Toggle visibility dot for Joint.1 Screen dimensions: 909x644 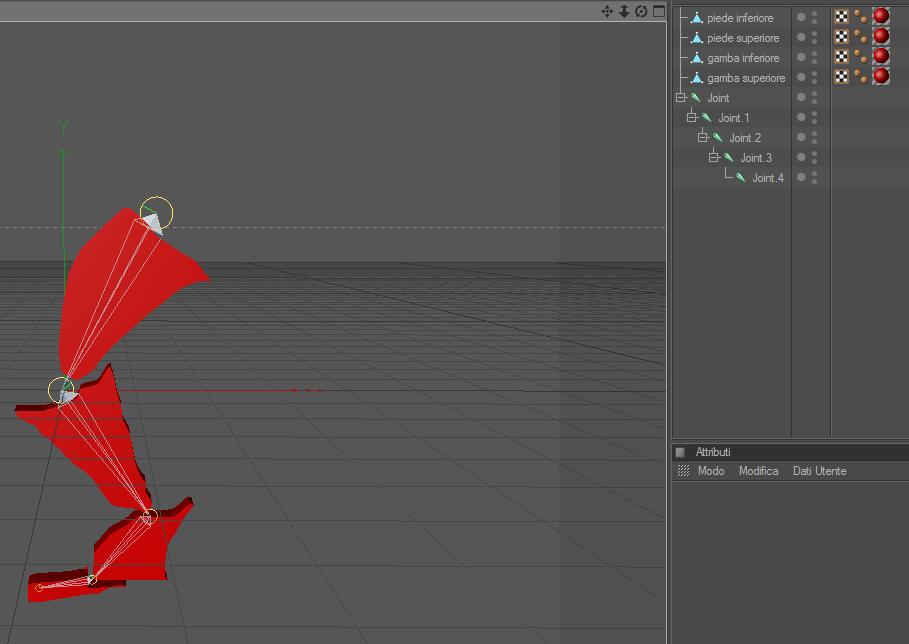(801, 117)
